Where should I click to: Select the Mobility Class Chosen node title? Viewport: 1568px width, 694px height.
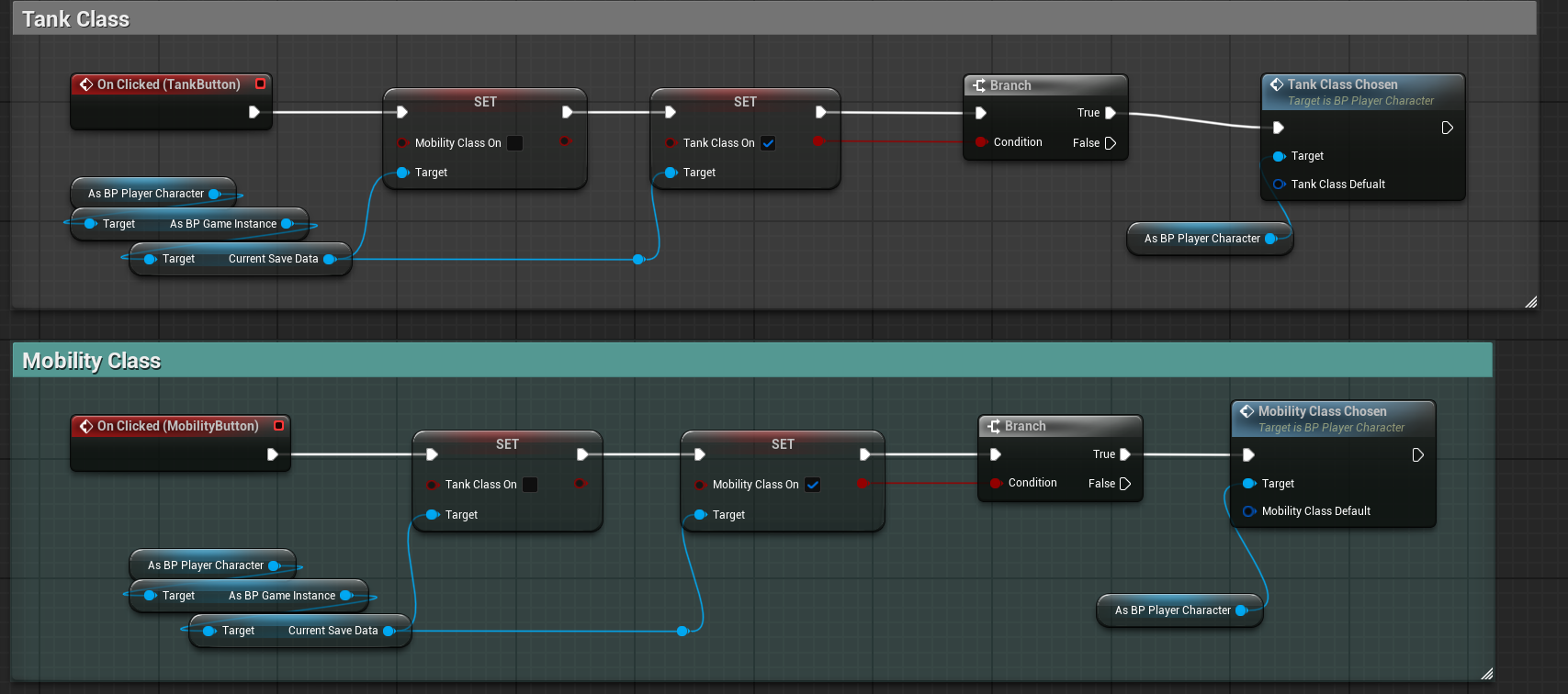1322,411
